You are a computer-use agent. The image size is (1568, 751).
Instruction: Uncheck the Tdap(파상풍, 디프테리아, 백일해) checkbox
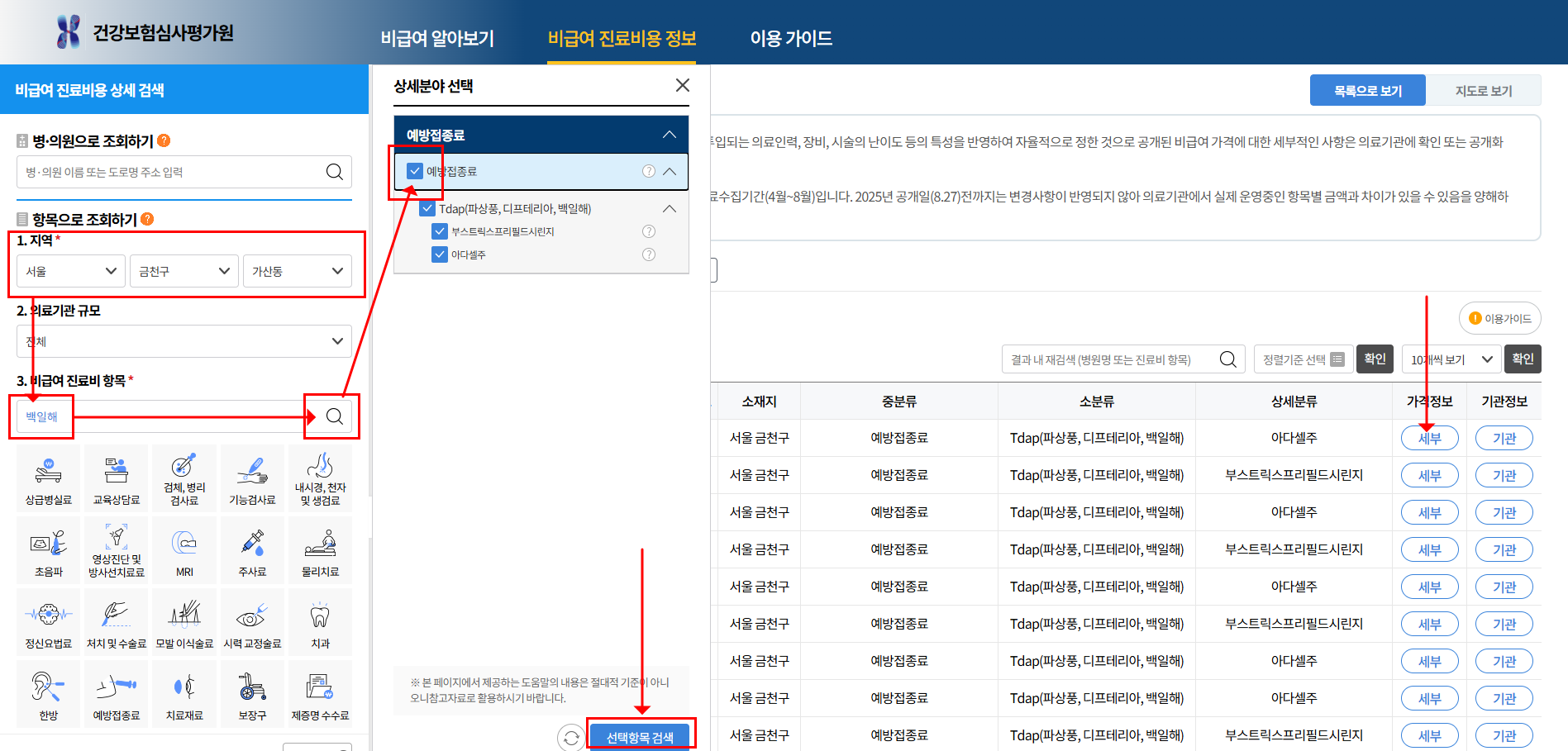[x=427, y=208]
